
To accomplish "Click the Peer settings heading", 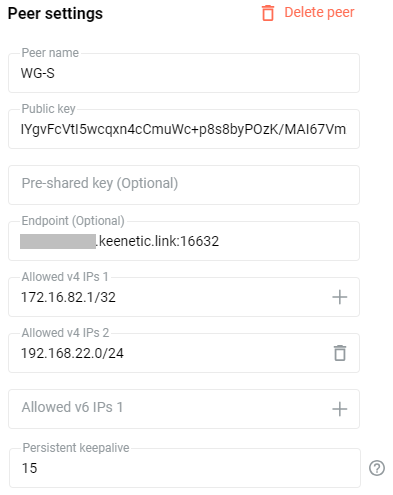I will pos(55,14).
